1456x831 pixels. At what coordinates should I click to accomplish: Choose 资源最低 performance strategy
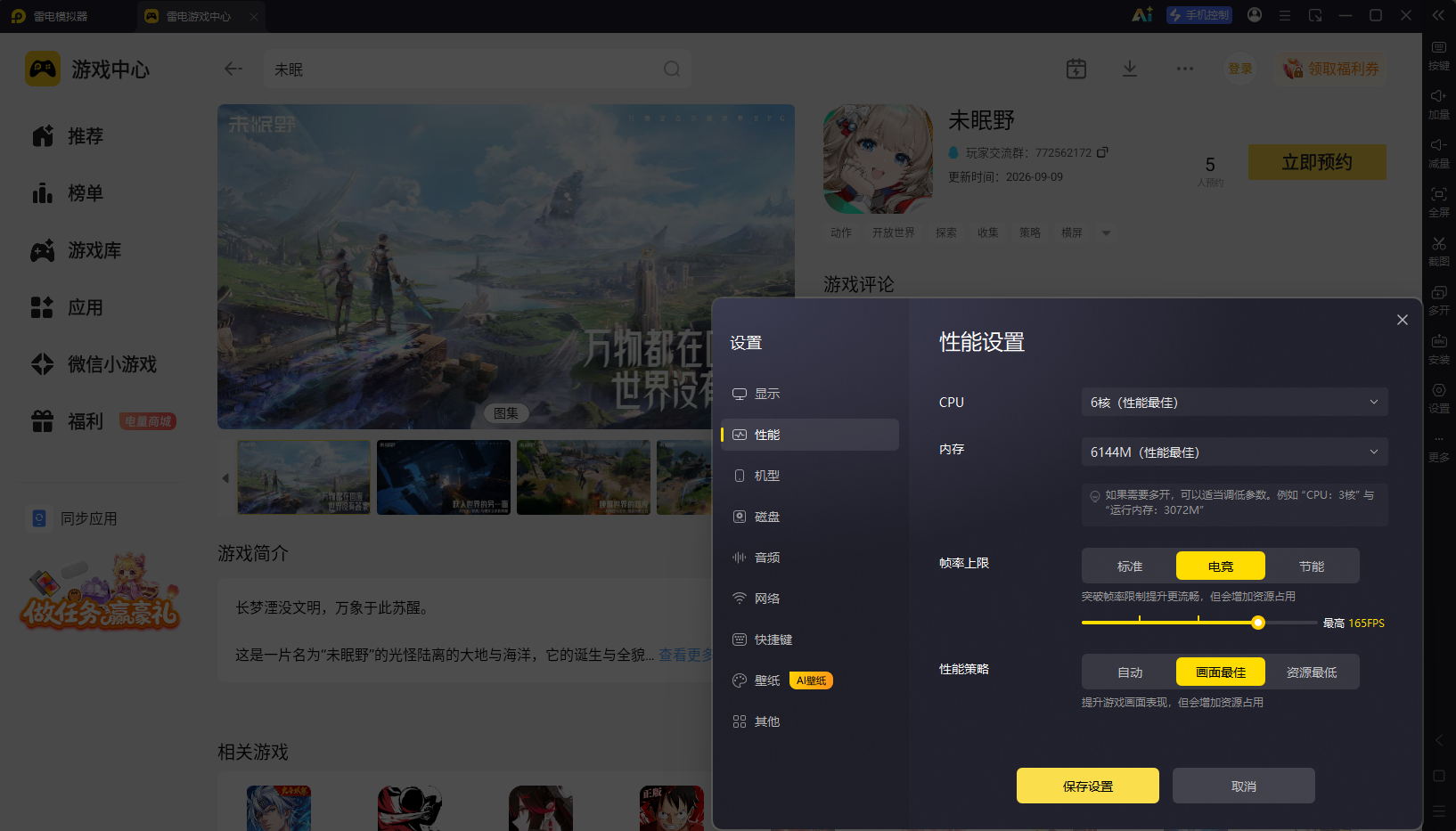click(1312, 672)
